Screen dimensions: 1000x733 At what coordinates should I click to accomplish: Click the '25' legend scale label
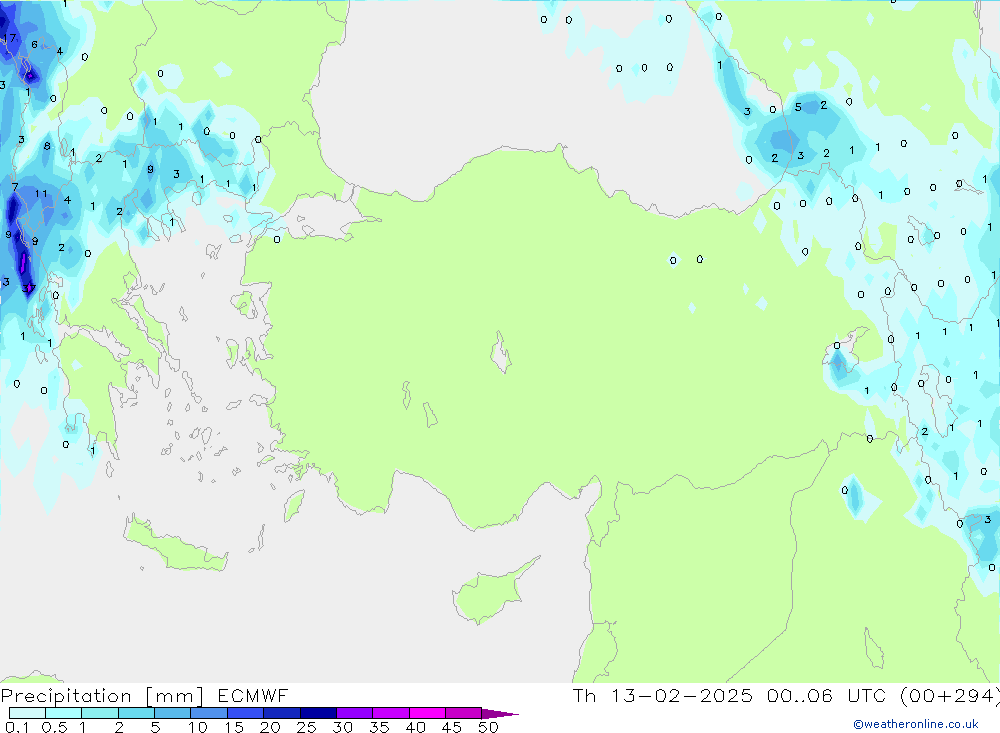pyautogui.click(x=306, y=727)
